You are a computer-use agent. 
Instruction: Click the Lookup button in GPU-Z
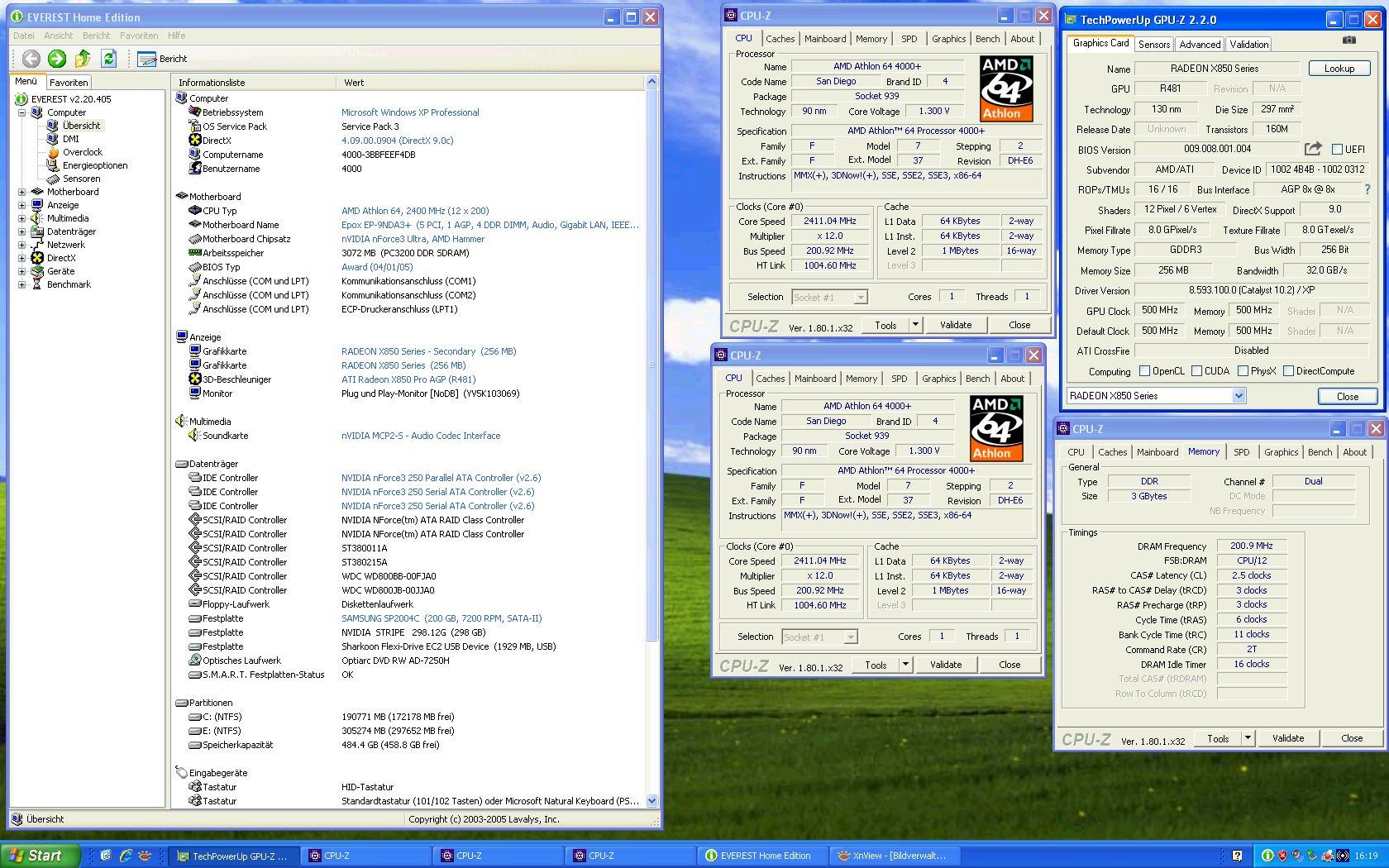[1339, 69]
